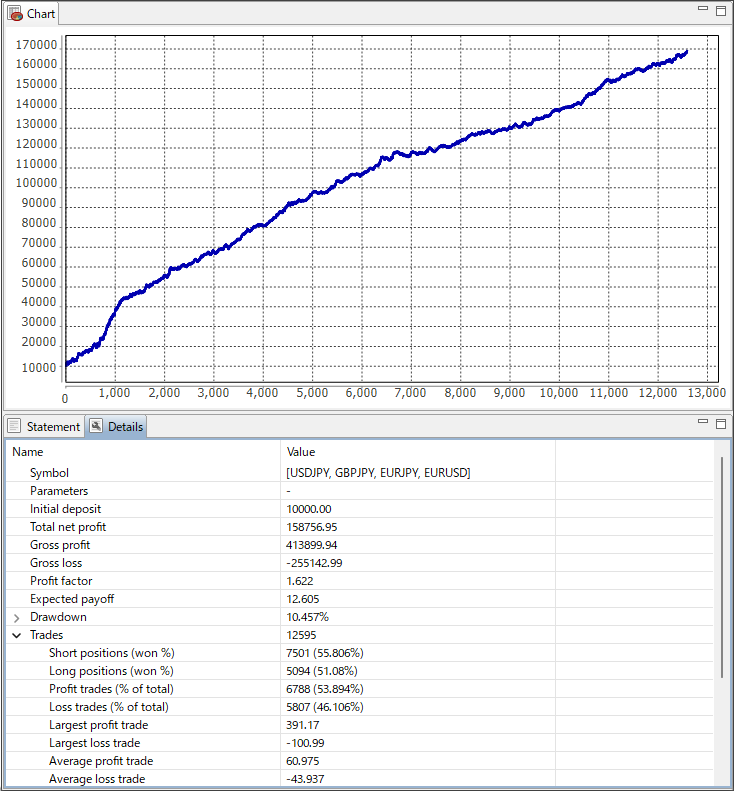
Task: Select the Parameters row
Action: tap(359, 491)
